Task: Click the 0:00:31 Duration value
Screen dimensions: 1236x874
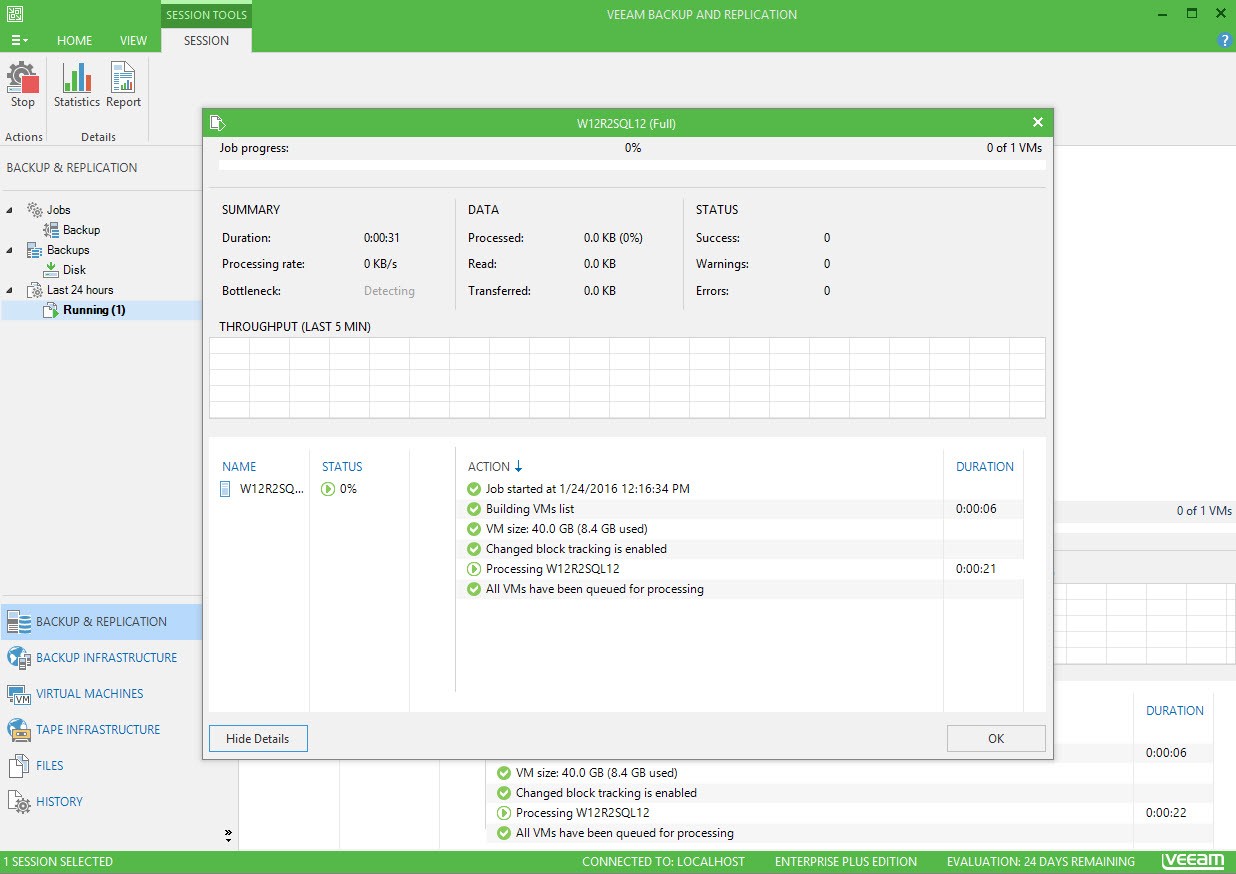Action: coord(382,238)
